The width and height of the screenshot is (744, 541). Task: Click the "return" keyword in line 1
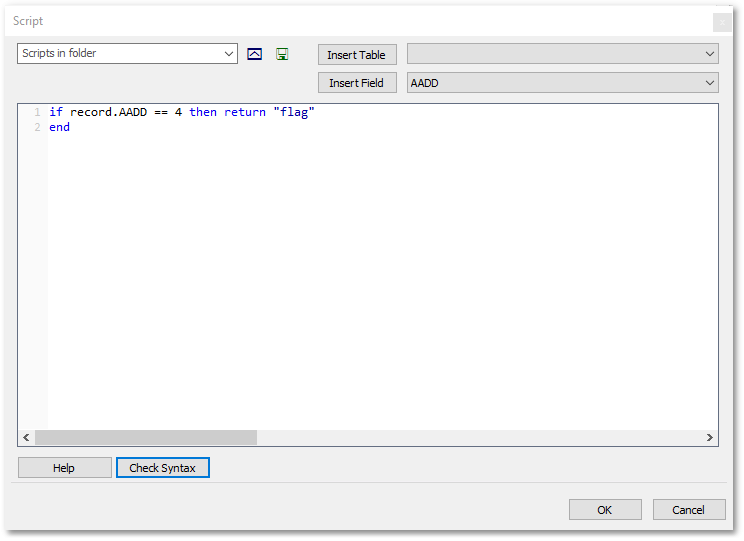[245, 112]
